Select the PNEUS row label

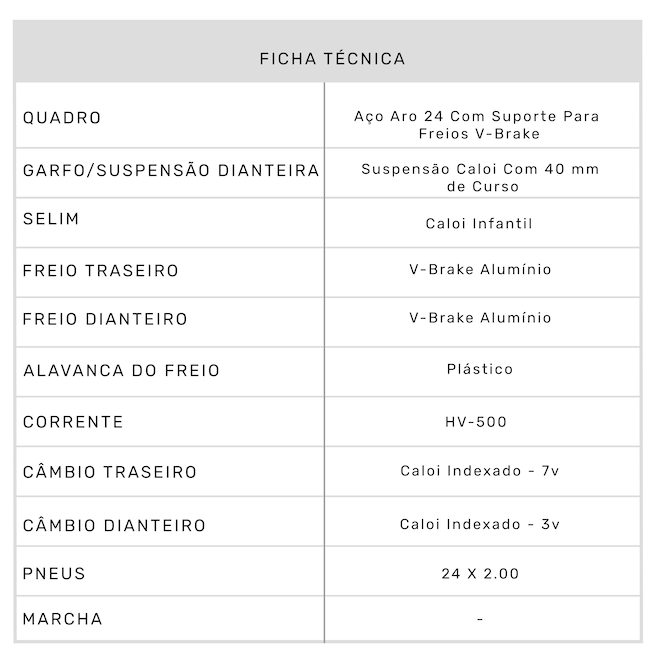(54, 574)
